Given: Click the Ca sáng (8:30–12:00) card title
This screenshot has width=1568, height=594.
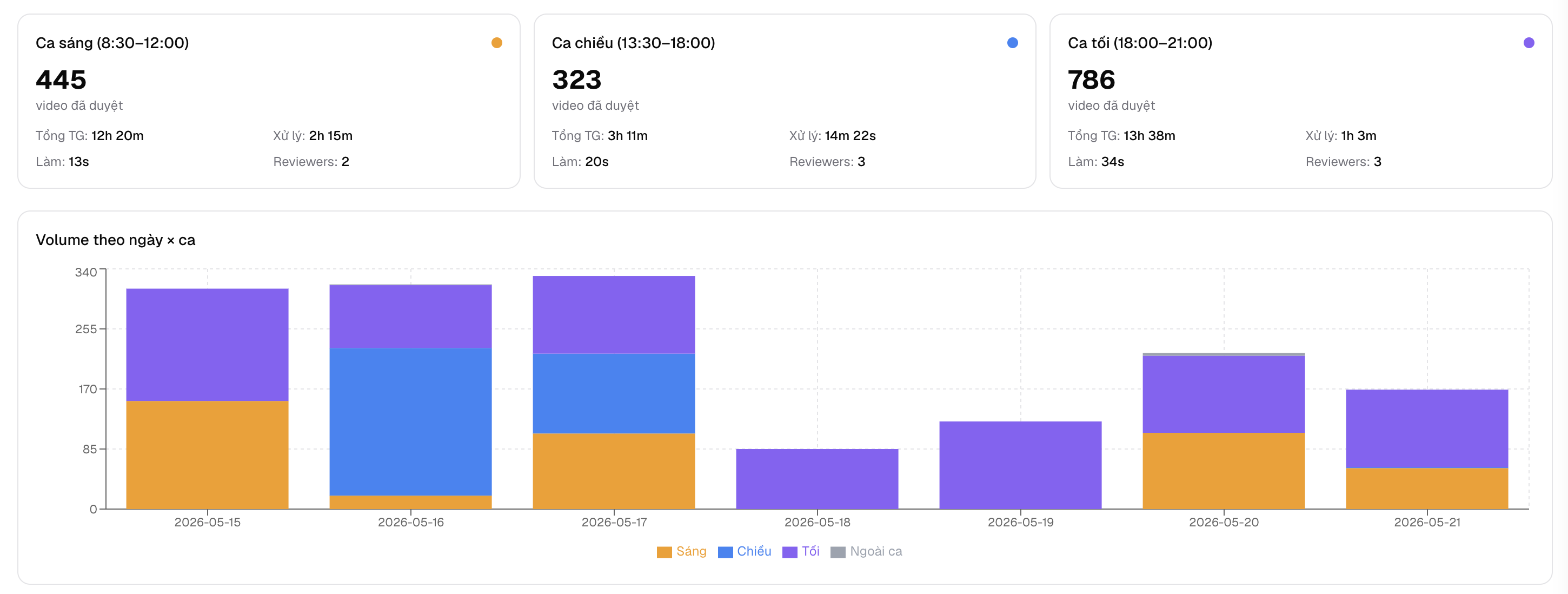Looking at the screenshot, I should (112, 43).
